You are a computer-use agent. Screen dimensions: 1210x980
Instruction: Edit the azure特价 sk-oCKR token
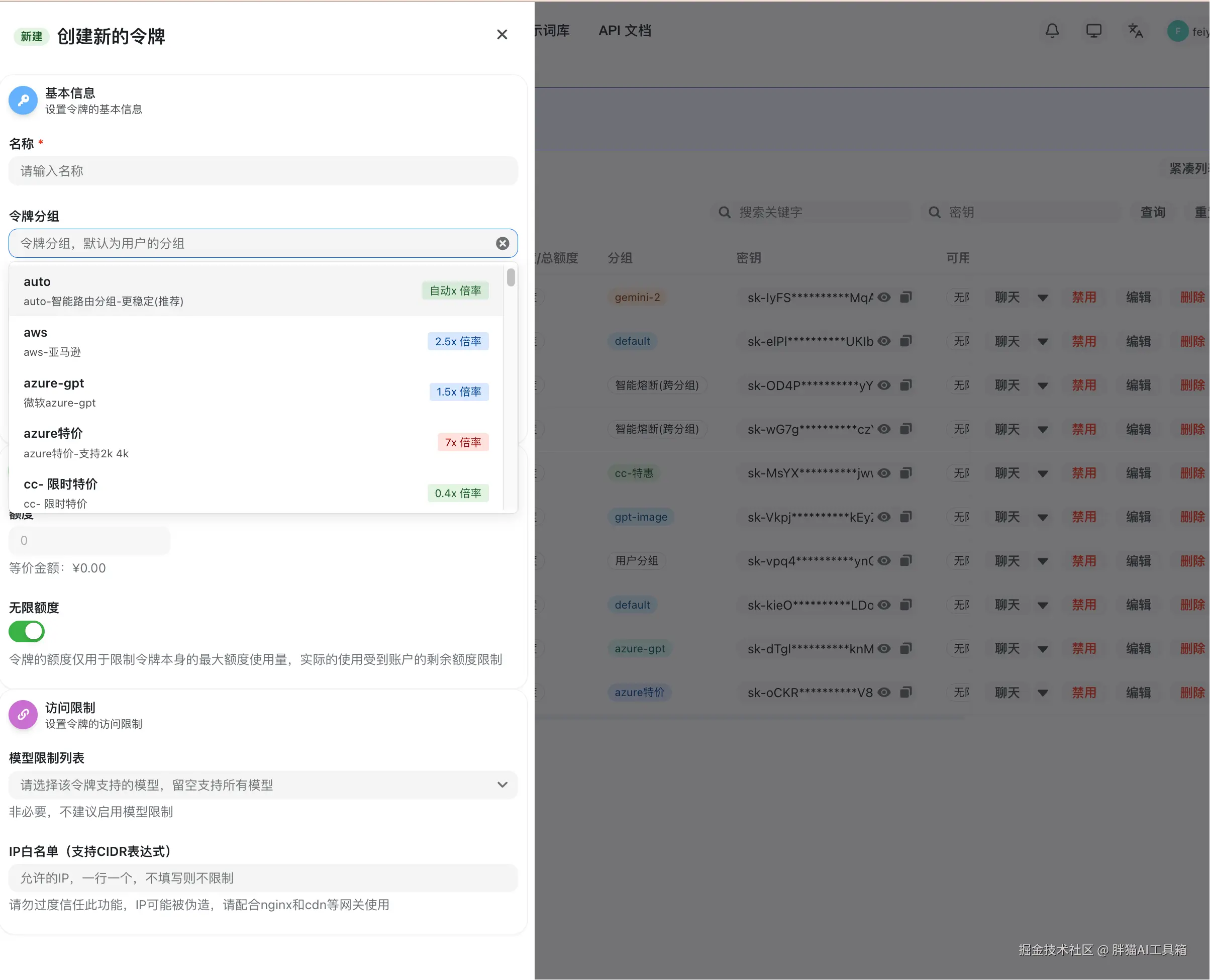[x=1138, y=693]
